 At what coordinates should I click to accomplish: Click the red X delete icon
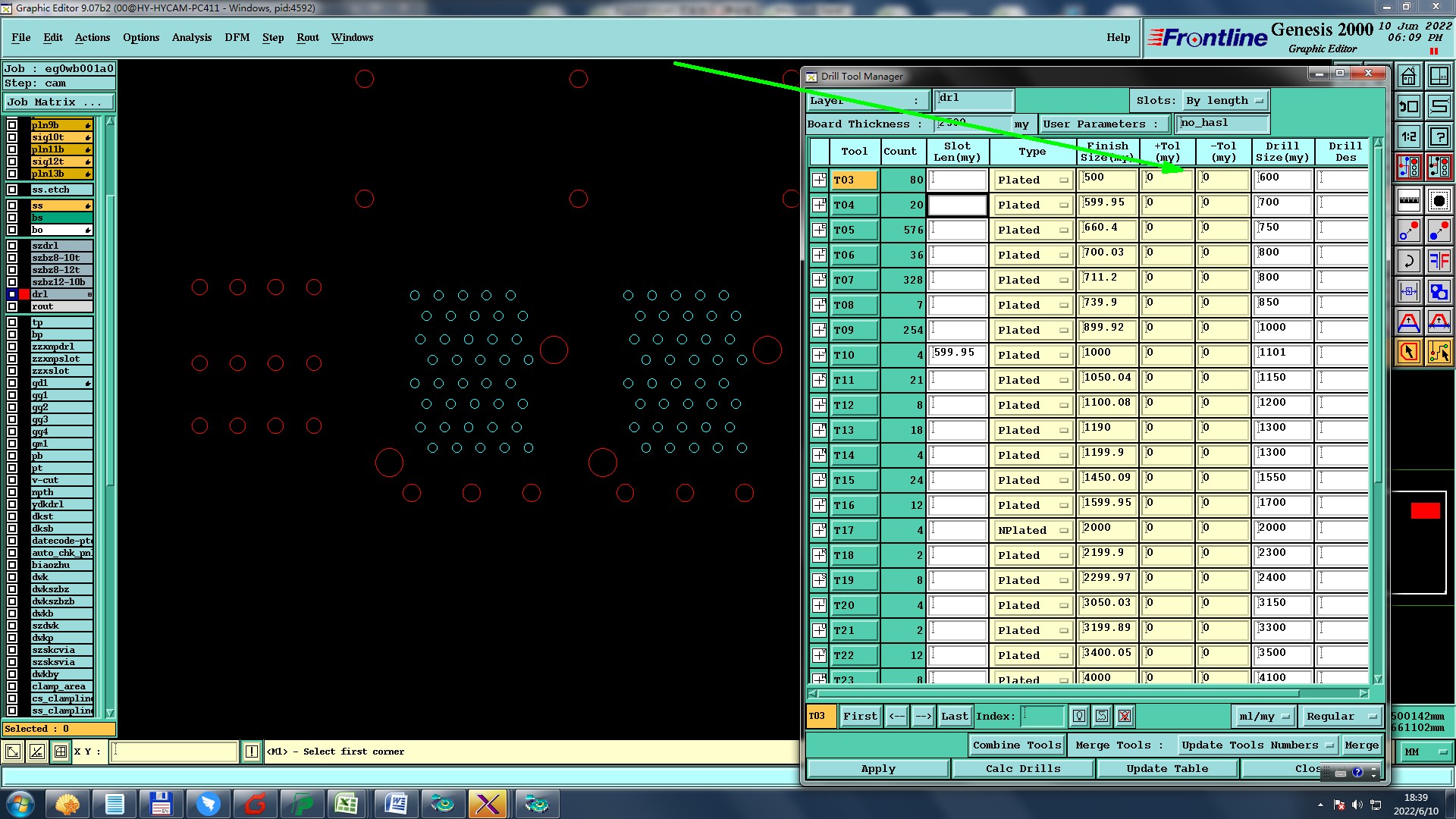point(1125,716)
